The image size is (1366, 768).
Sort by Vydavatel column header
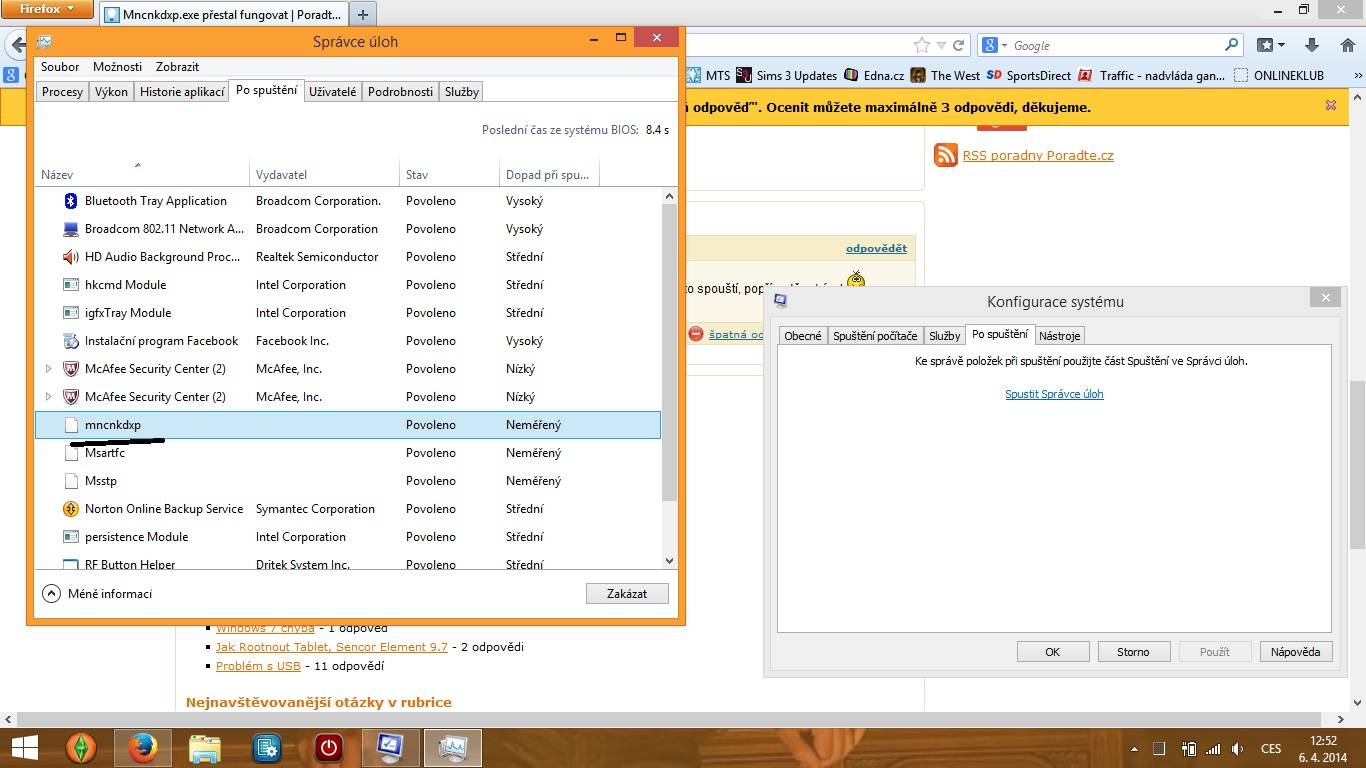tap(324, 174)
